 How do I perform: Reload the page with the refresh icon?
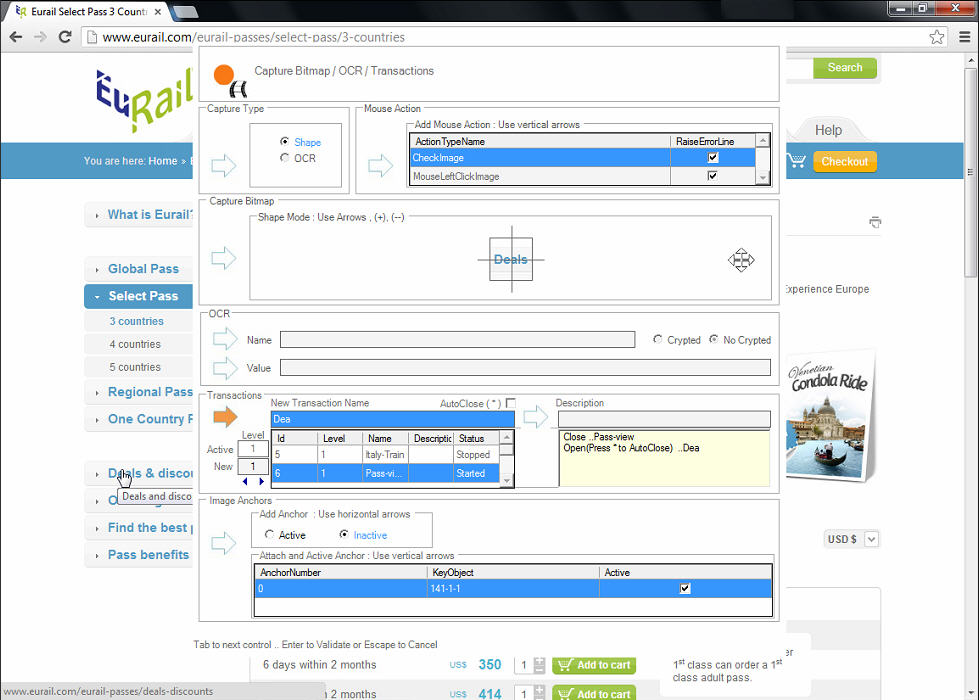point(65,37)
